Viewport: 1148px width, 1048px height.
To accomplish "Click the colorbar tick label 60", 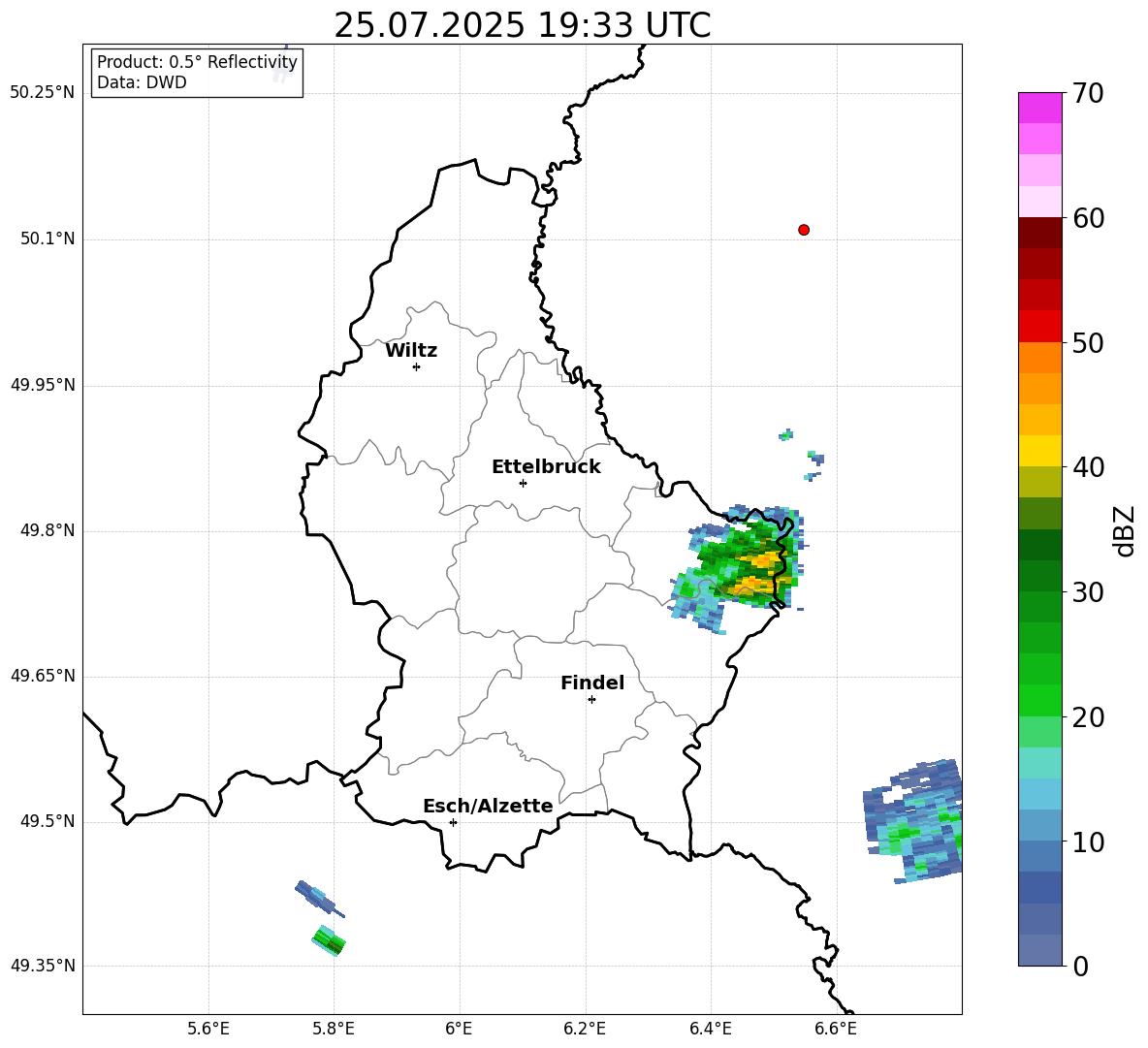I will tap(1089, 218).
